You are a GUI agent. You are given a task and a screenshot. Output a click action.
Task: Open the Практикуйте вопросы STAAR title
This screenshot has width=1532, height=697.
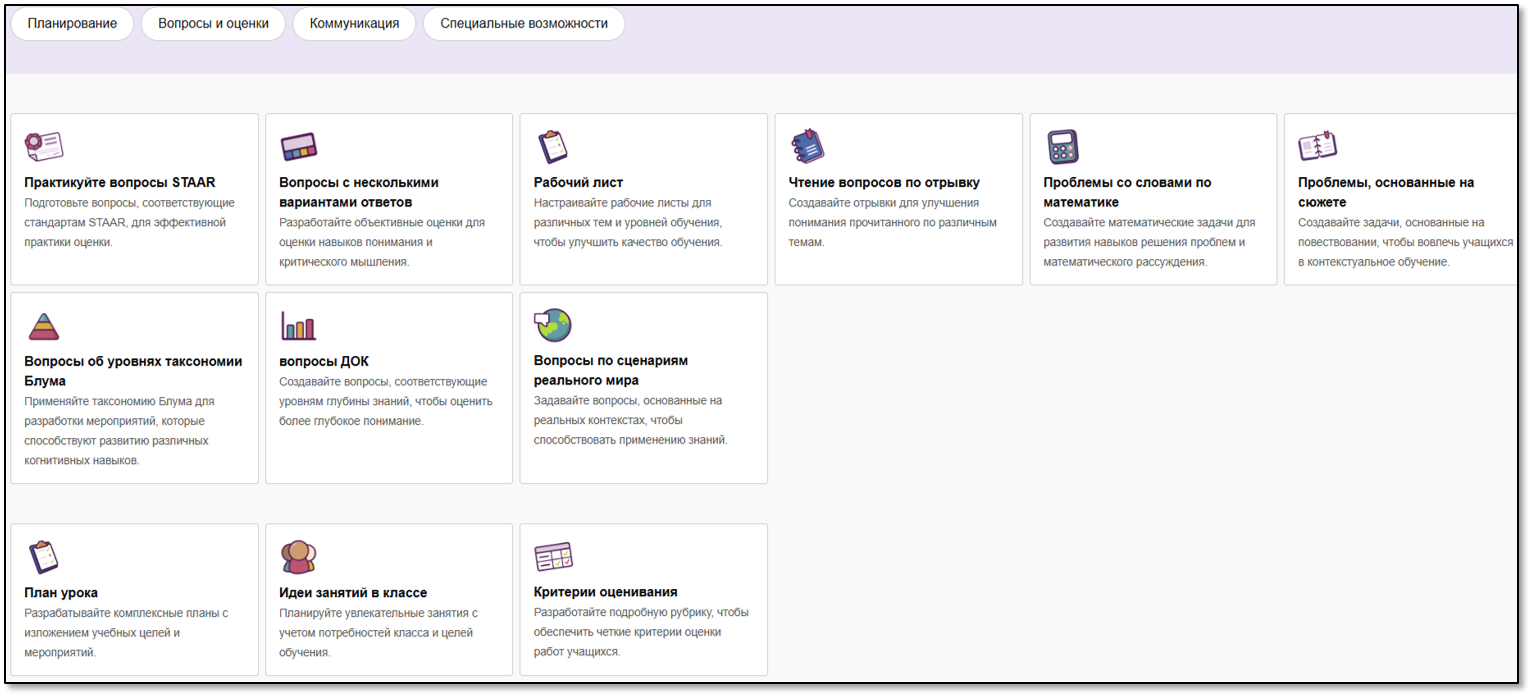120,183
